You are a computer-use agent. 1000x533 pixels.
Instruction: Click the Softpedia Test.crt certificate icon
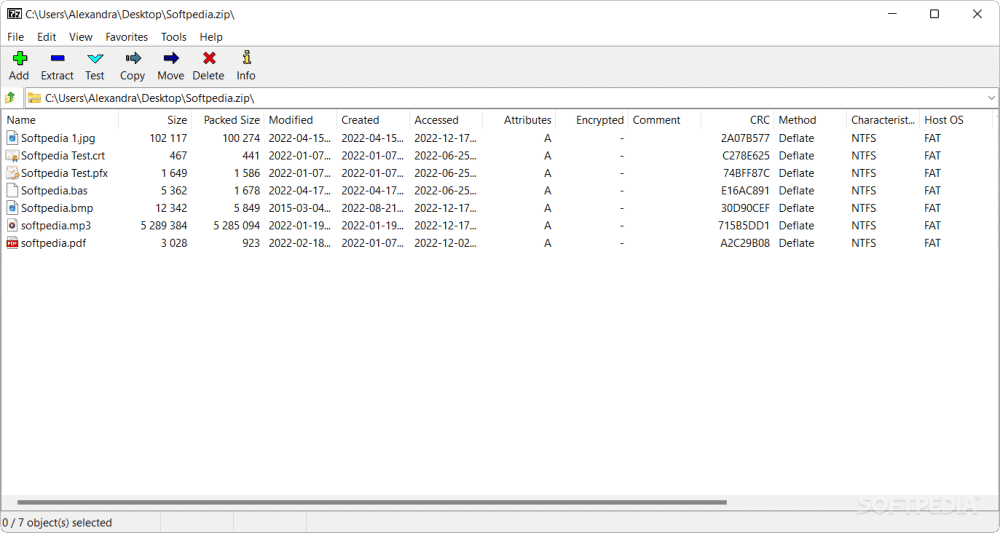pos(12,156)
